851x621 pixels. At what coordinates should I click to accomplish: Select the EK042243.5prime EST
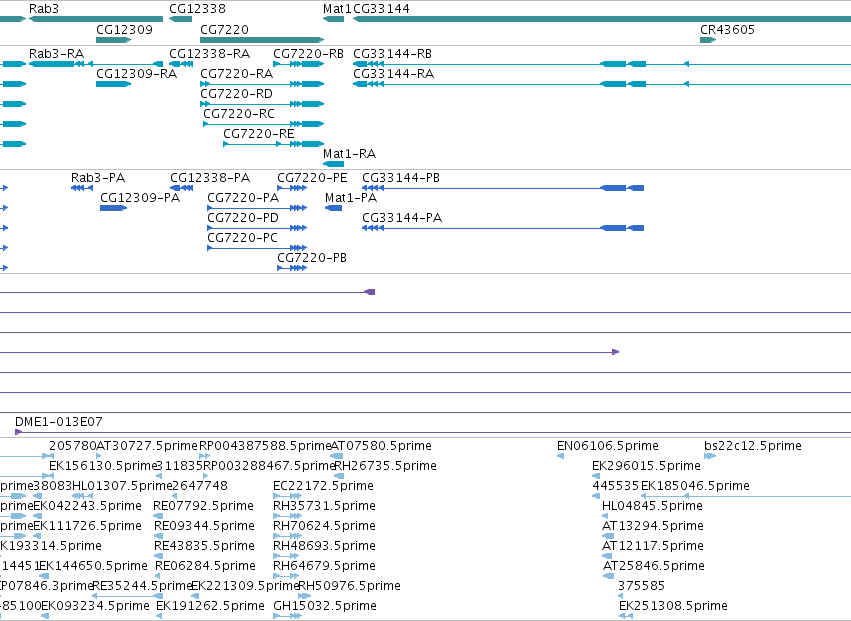coord(37,516)
